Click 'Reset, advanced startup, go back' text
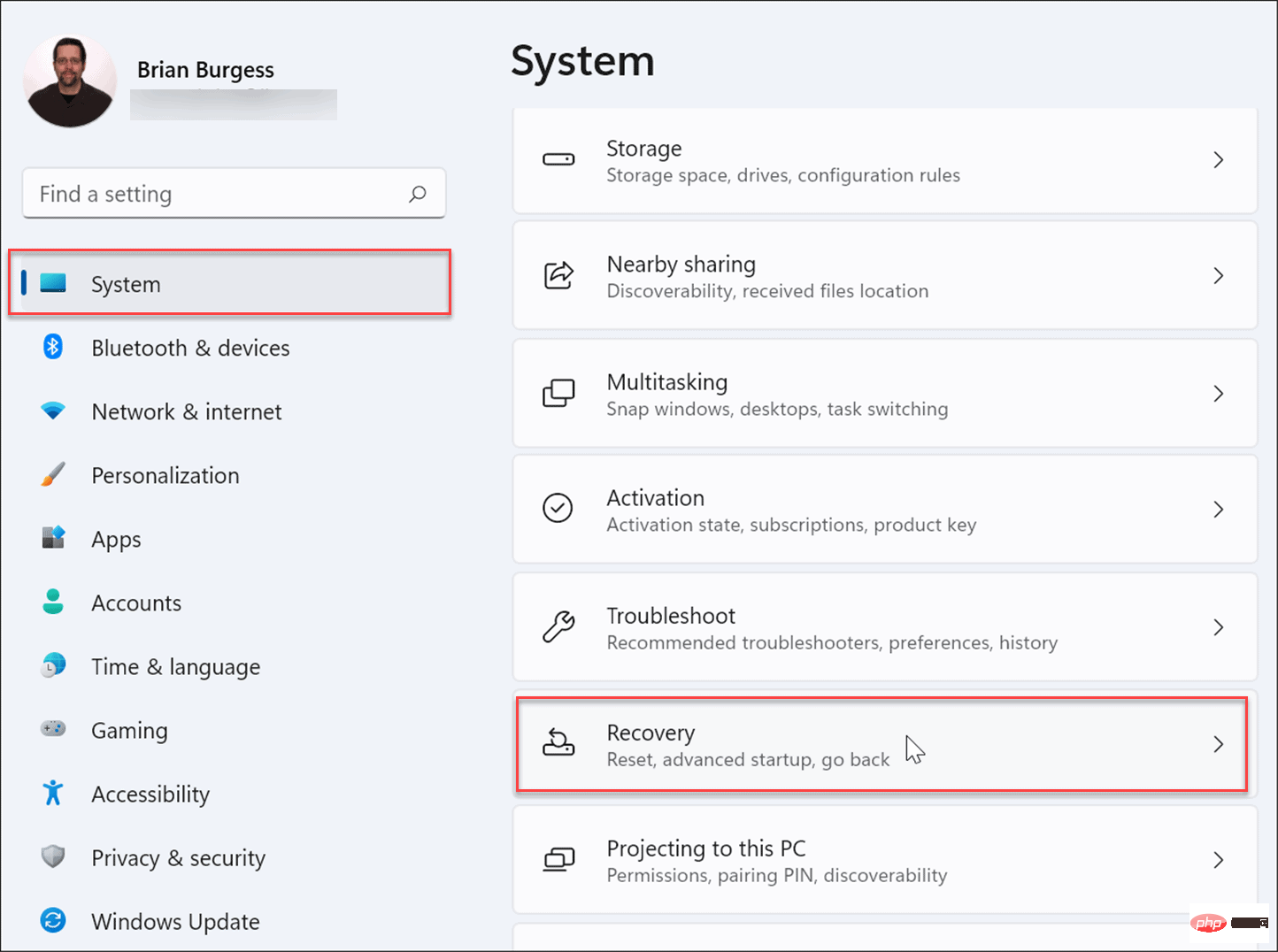 point(748,759)
